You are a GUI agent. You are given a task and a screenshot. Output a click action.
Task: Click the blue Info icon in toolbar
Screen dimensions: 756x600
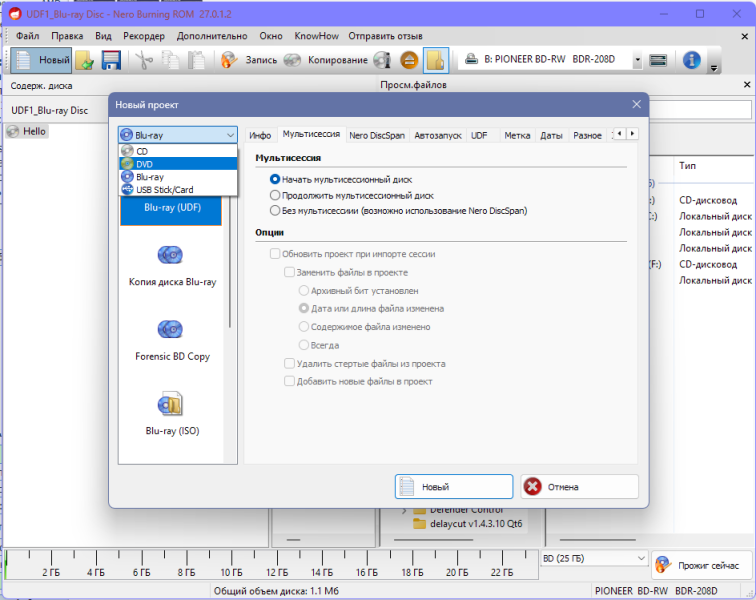coord(691,60)
